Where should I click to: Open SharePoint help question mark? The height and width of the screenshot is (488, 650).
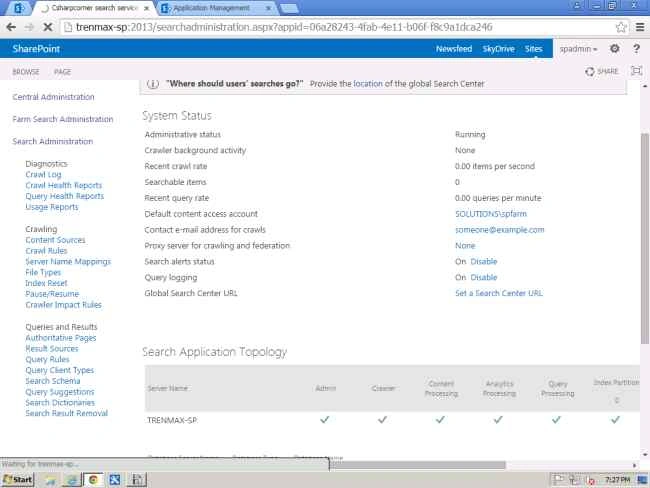pyautogui.click(x=636, y=49)
